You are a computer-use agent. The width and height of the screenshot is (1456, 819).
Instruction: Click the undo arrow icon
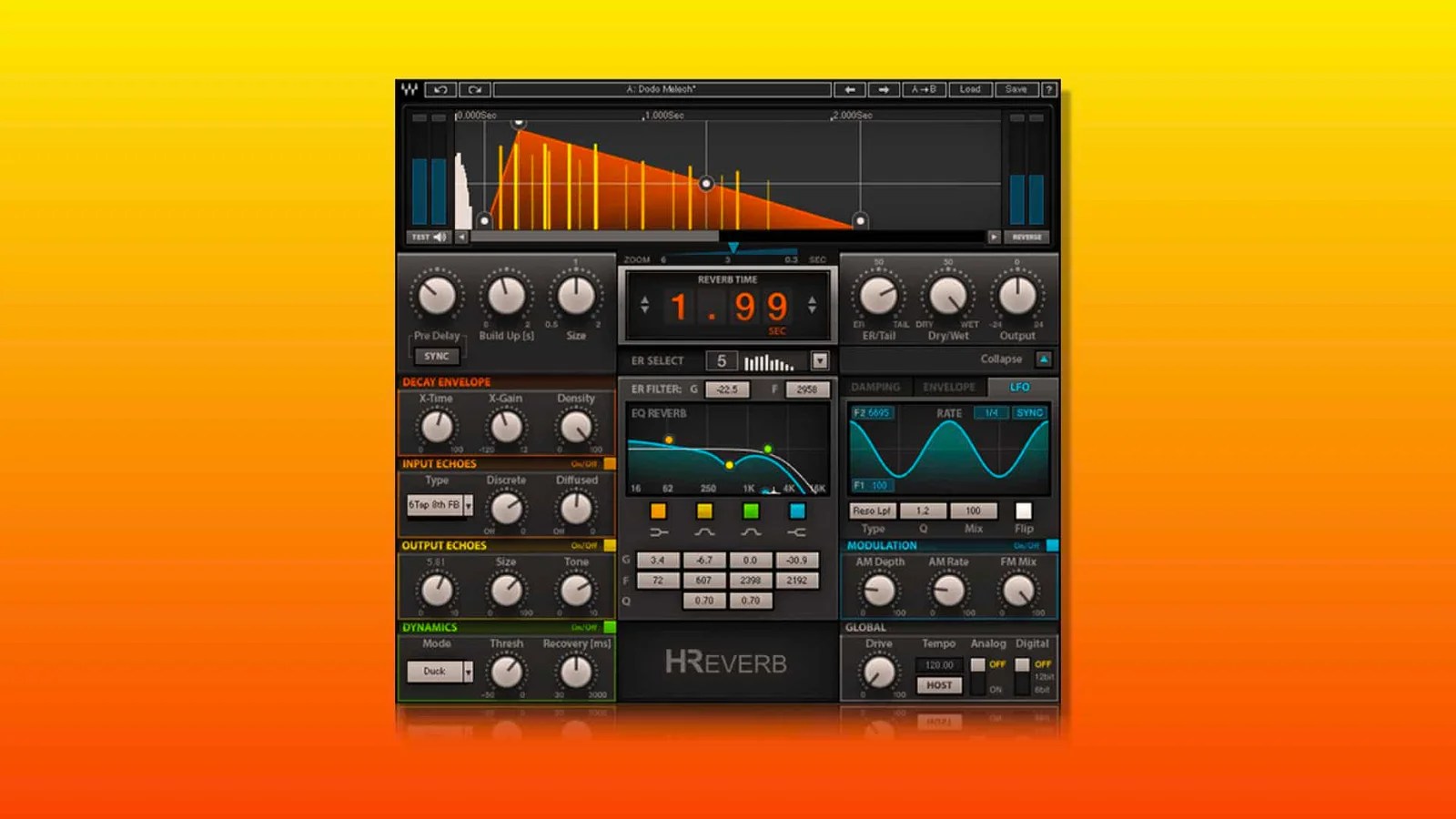[x=440, y=89]
